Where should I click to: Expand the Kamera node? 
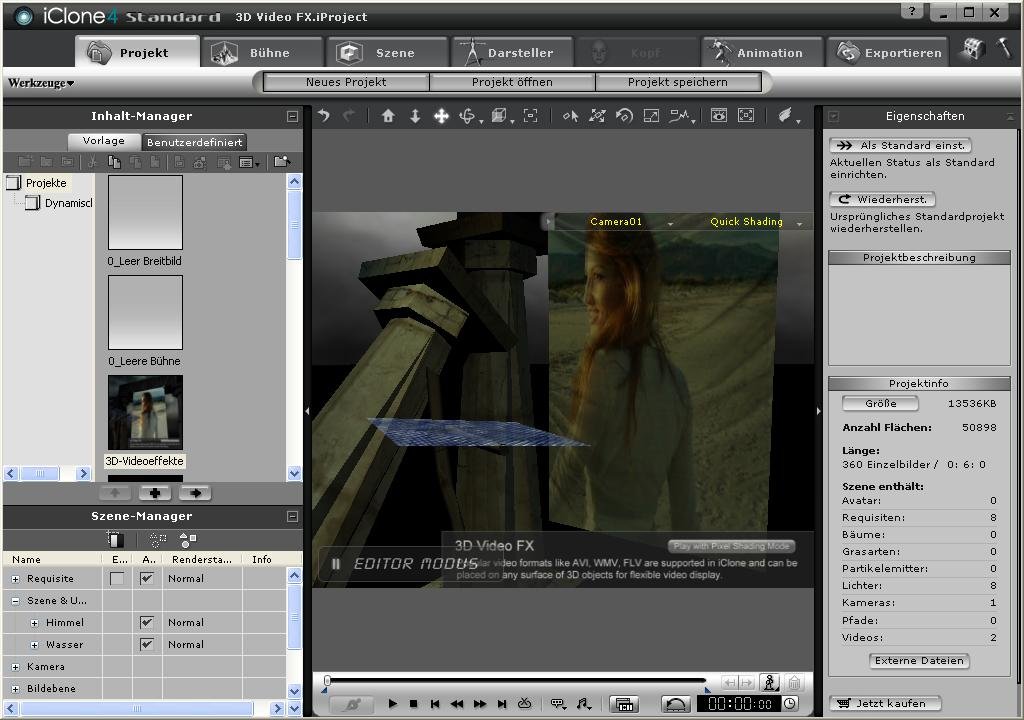16,667
